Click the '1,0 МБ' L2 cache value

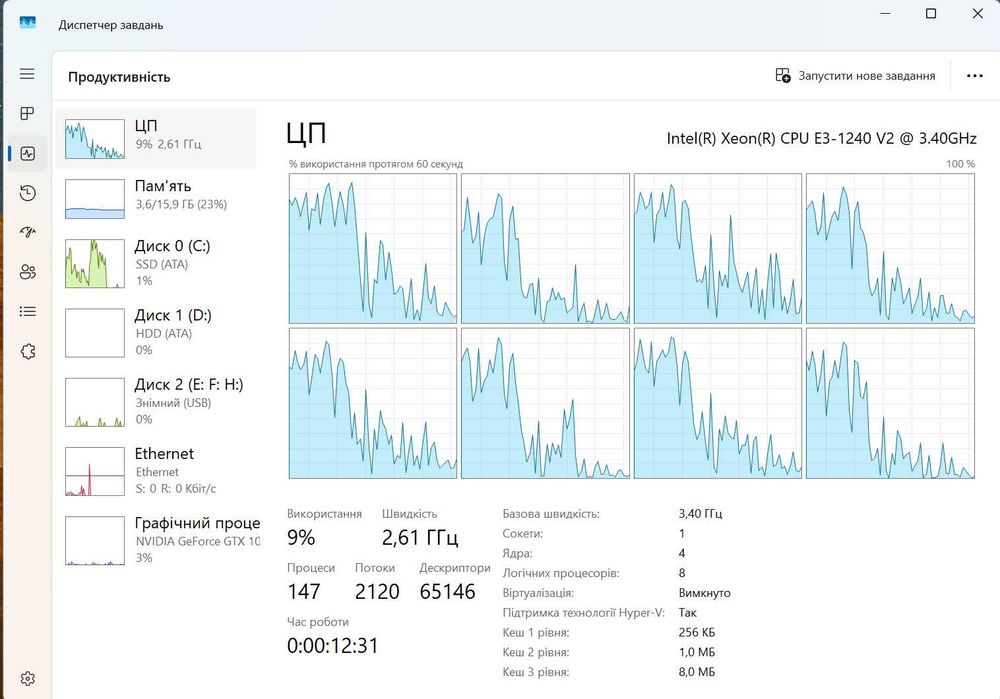[x=697, y=652]
